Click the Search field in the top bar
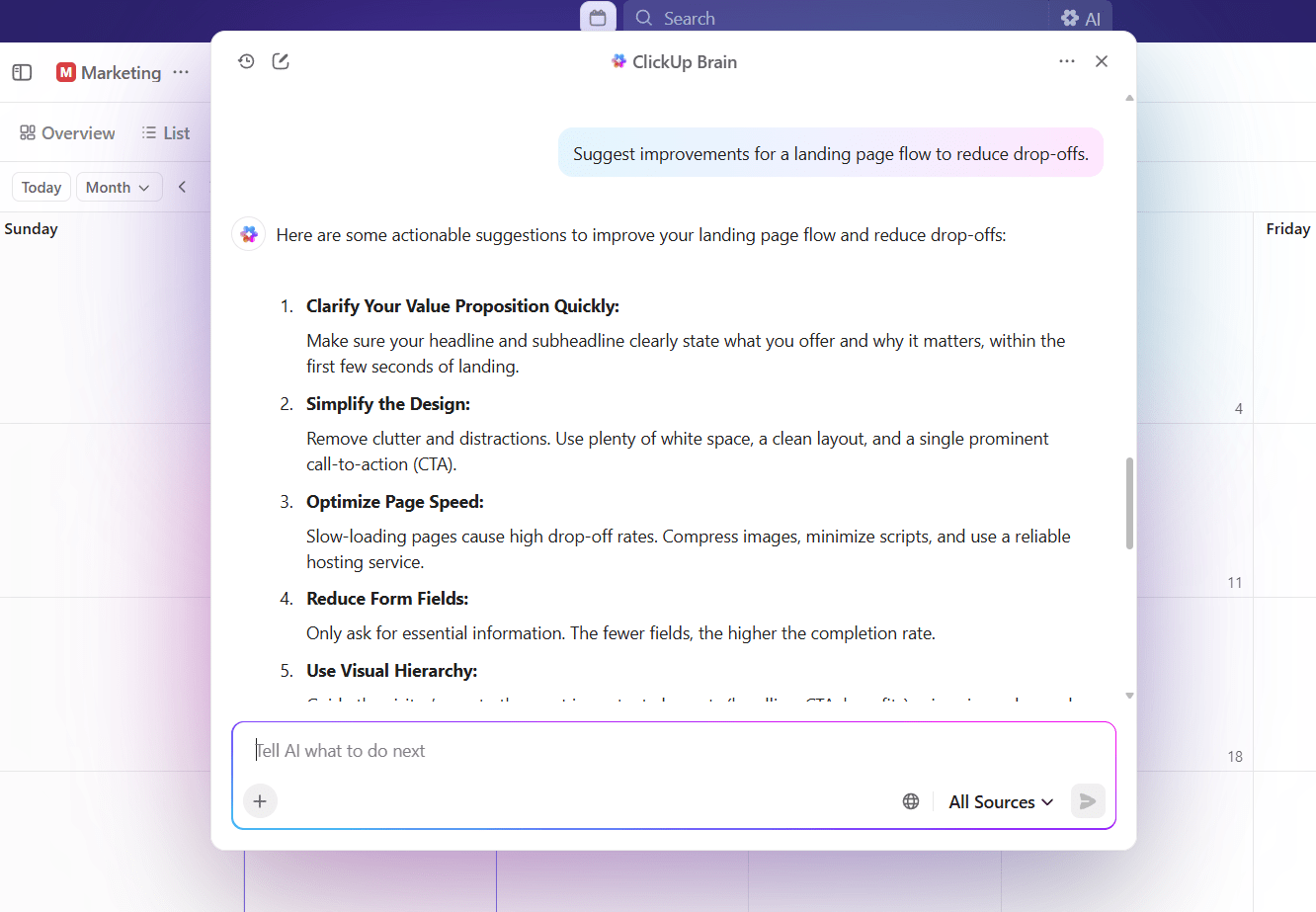Image resolution: width=1316 pixels, height=912 pixels. click(x=835, y=18)
